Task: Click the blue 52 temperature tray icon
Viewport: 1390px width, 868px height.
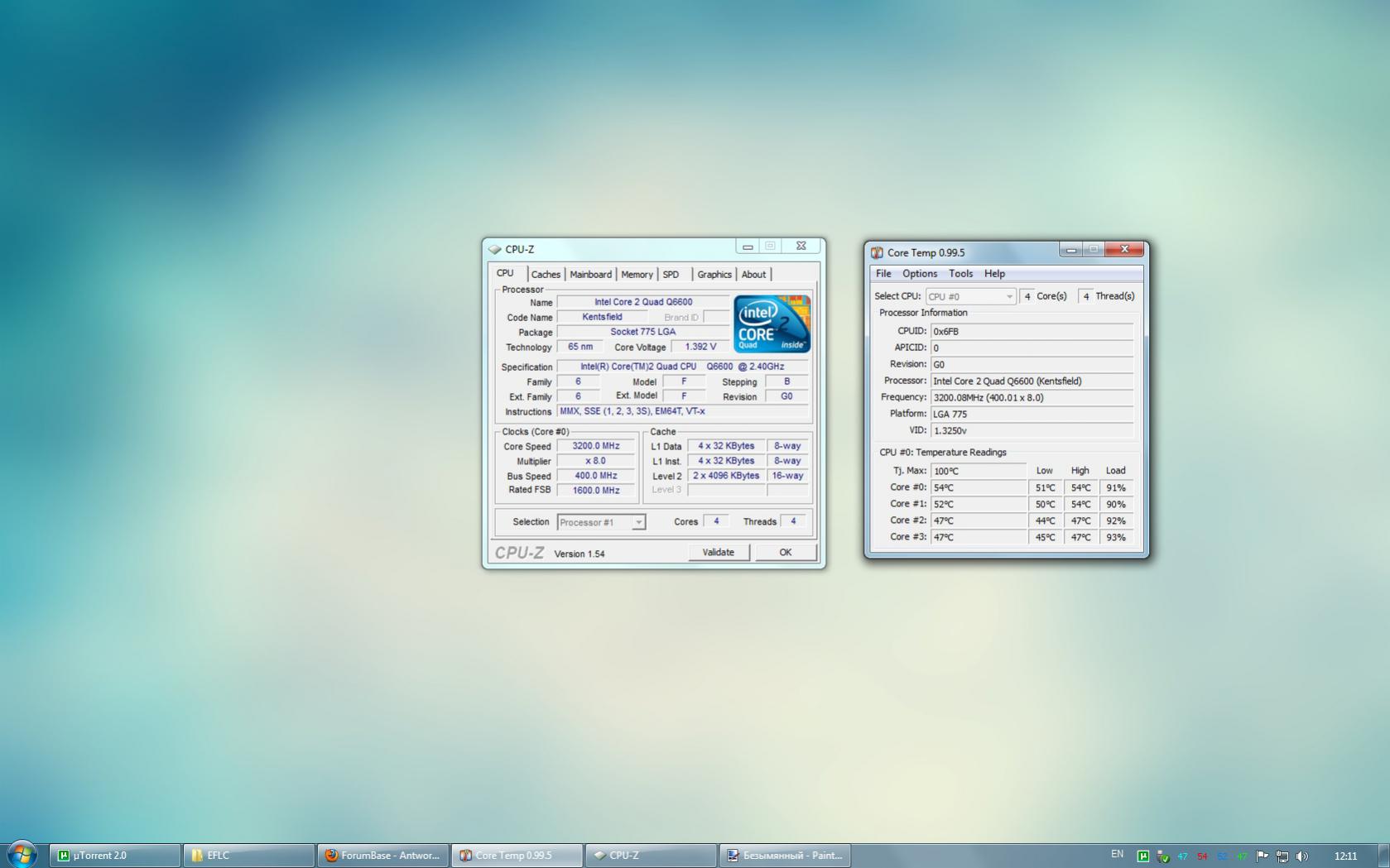Action: pyautogui.click(x=1222, y=856)
